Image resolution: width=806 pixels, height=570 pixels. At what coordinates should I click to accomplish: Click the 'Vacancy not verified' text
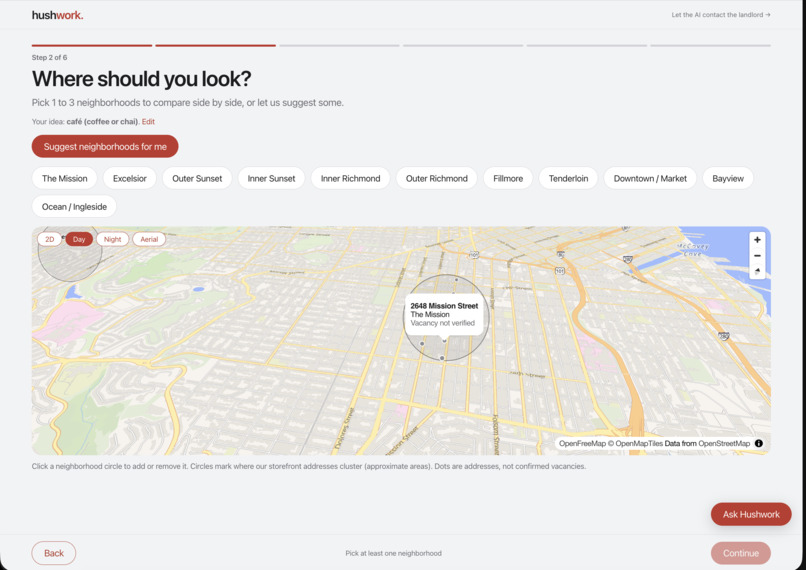(443, 323)
